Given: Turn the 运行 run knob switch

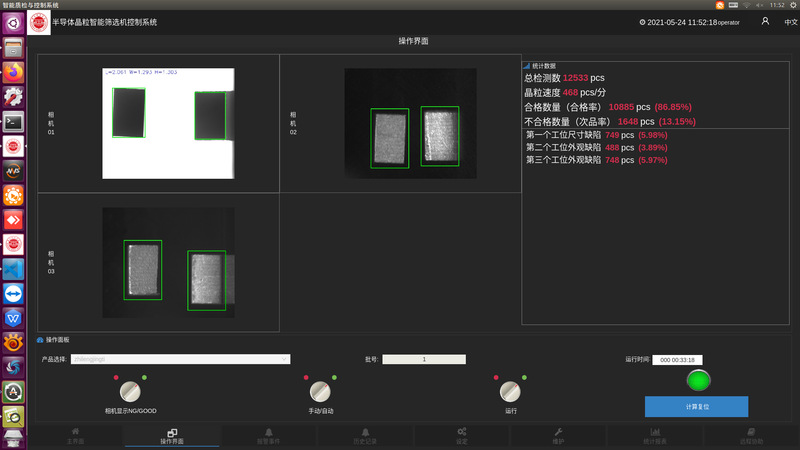Looking at the screenshot, I should coord(511,390).
